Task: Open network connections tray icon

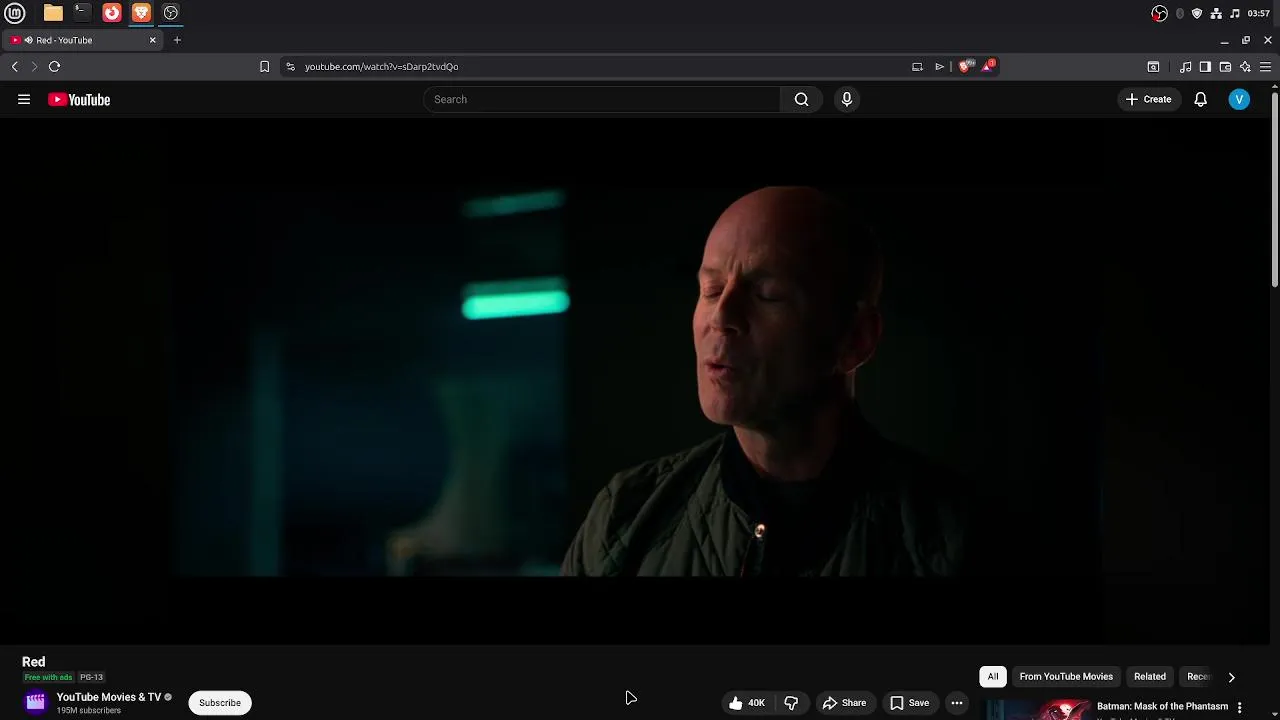Action: [x=1216, y=13]
